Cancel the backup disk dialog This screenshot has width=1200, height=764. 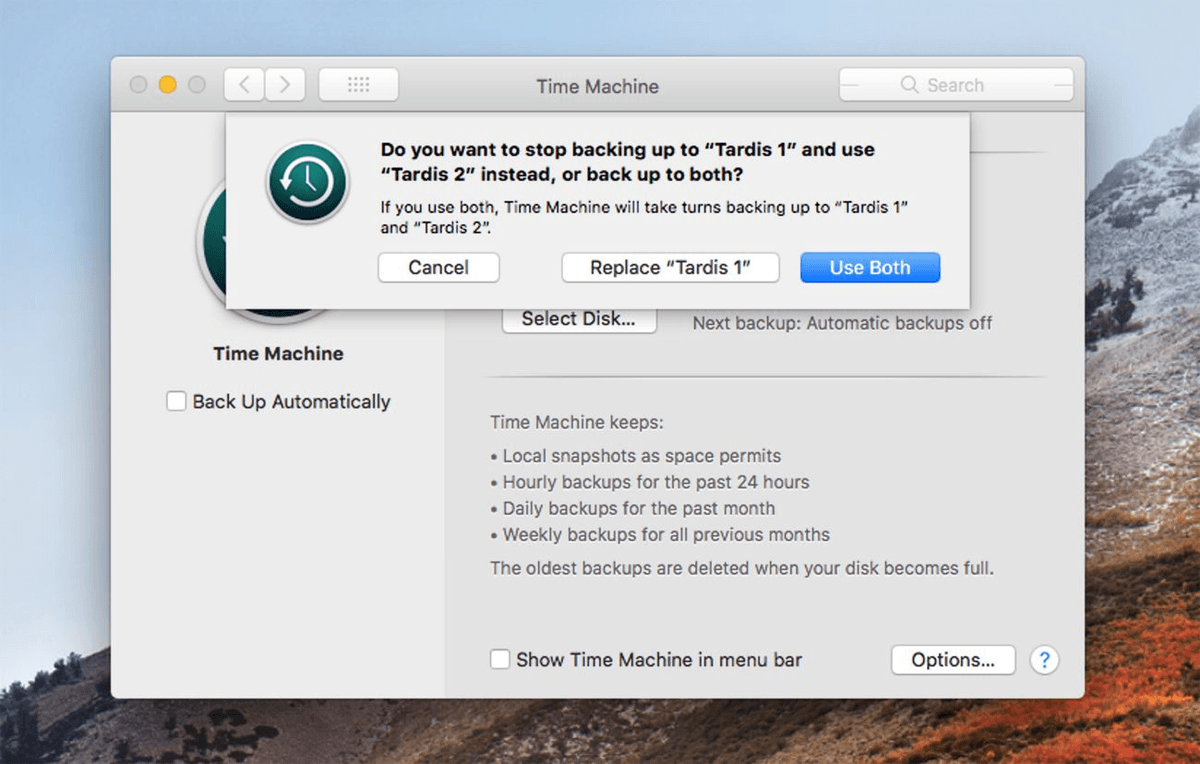[x=438, y=267]
